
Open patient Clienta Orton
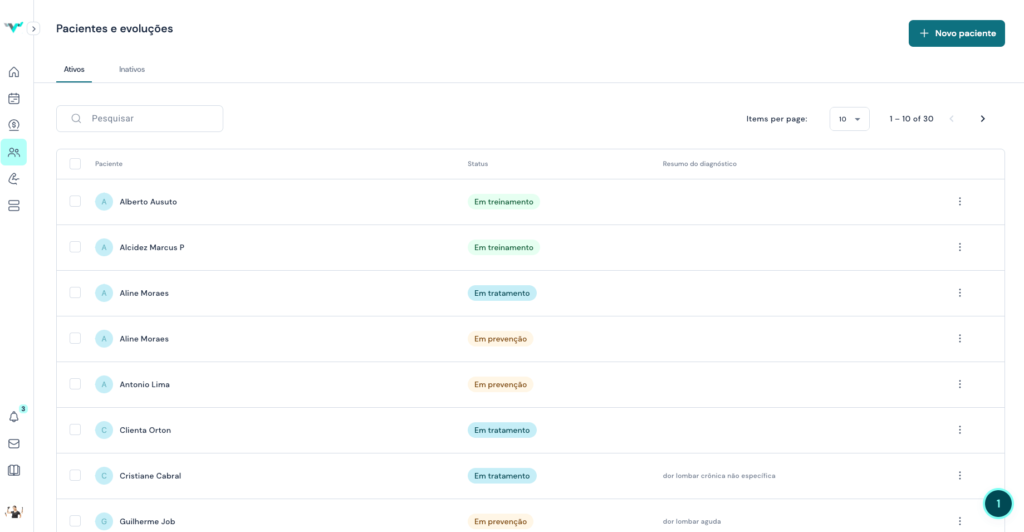[x=145, y=430]
